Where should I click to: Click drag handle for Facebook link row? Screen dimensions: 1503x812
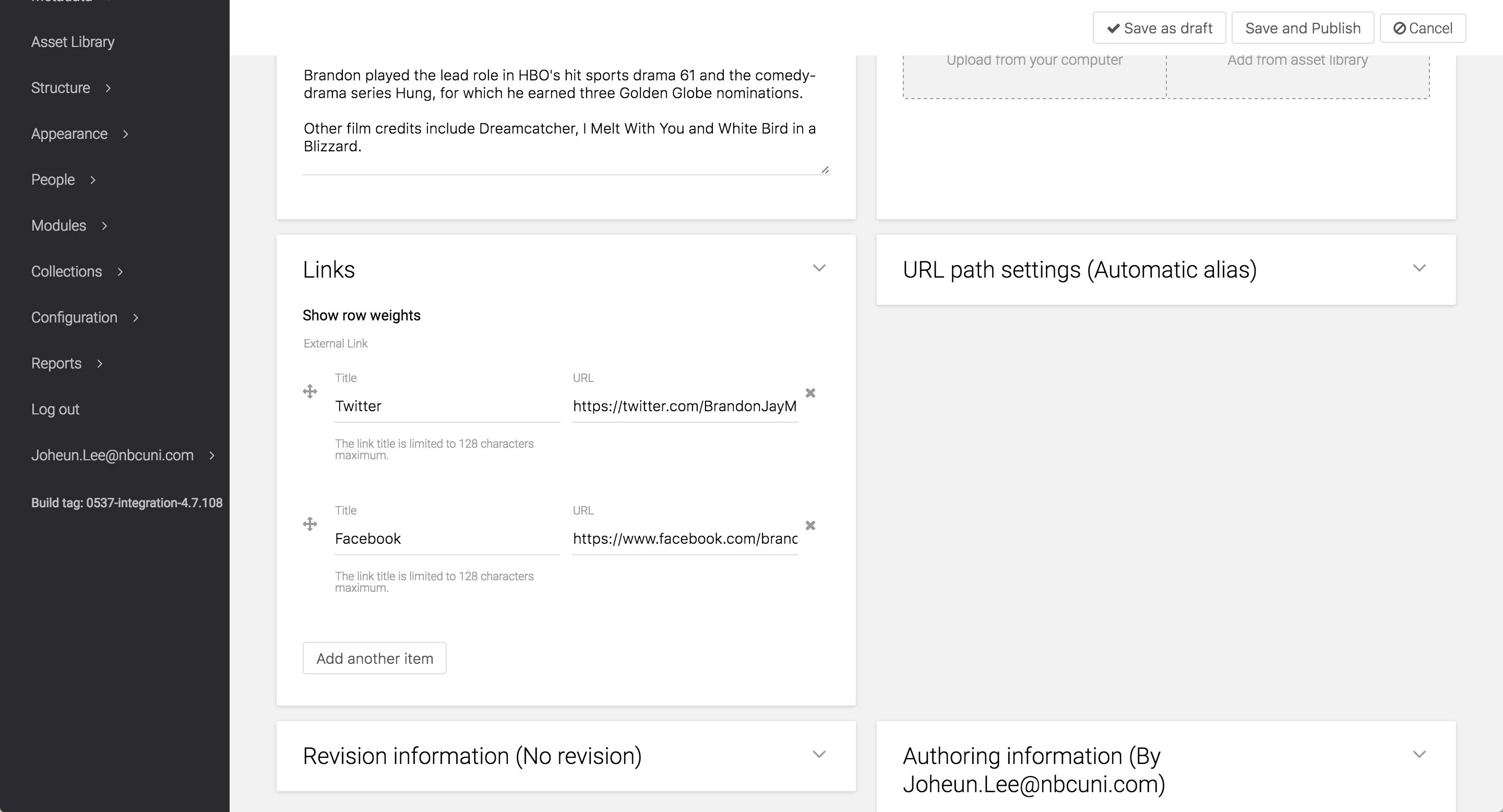point(310,524)
